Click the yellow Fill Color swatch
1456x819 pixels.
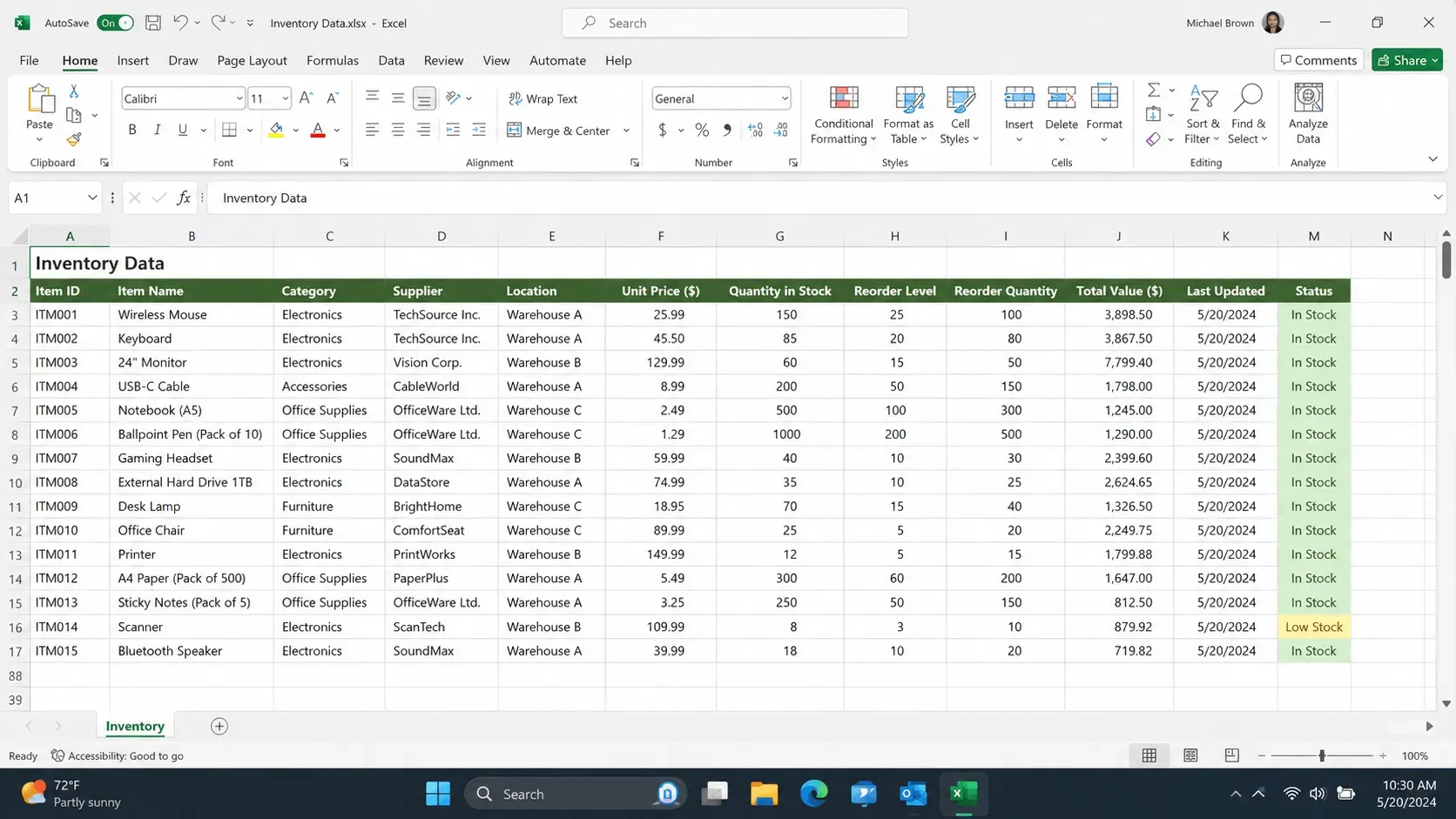(276, 130)
